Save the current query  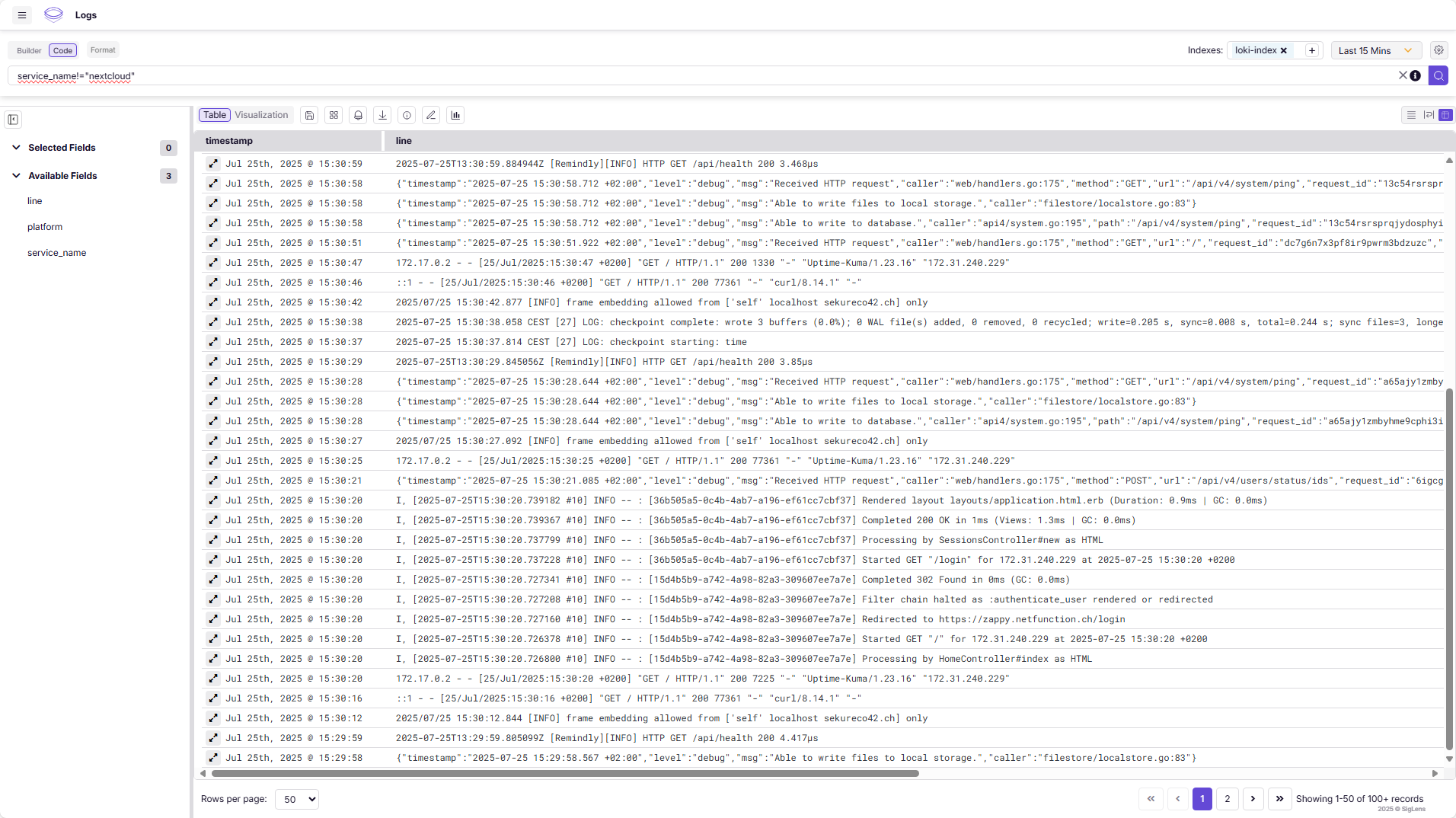[x=308, y=115]
